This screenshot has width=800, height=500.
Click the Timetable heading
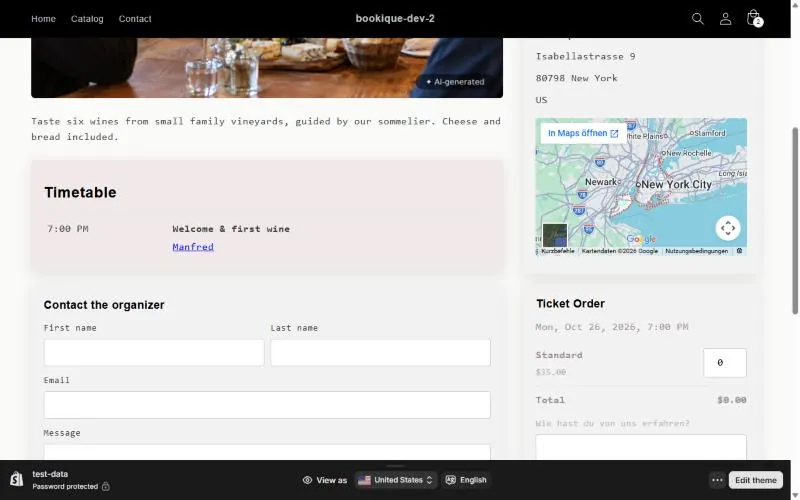(x=80, y=192)
